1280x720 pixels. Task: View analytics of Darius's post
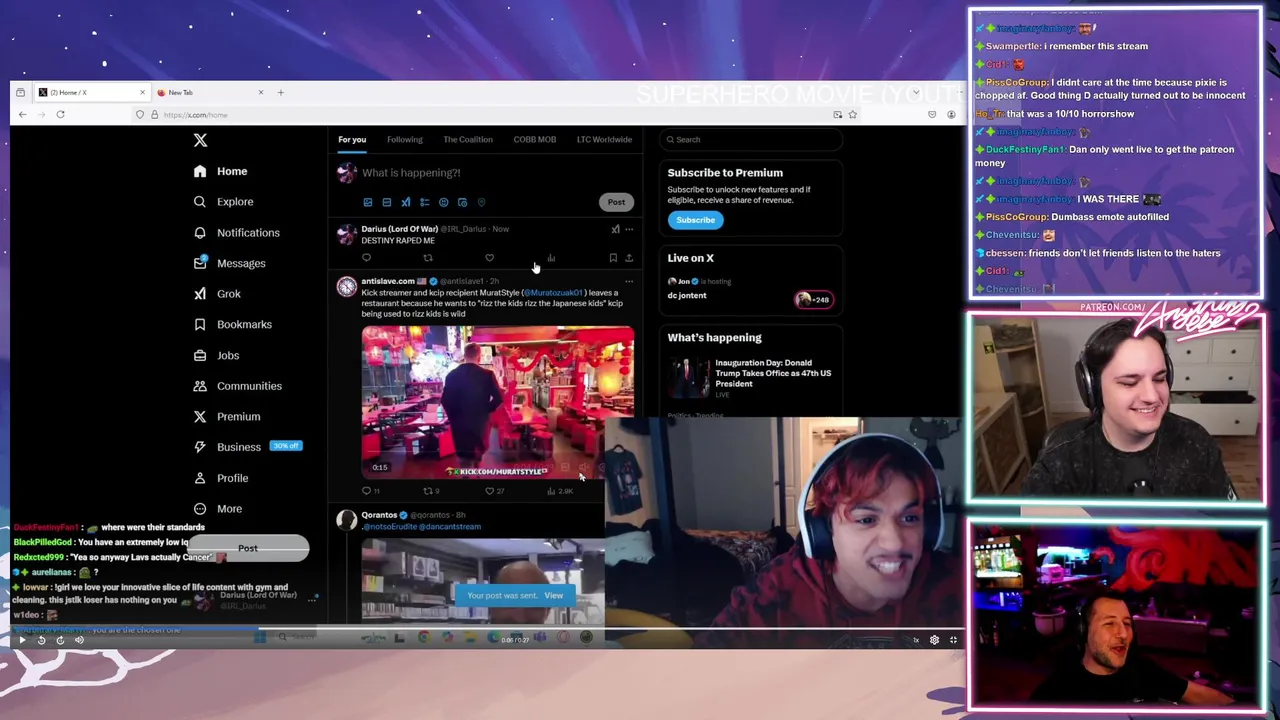(551, 258)
